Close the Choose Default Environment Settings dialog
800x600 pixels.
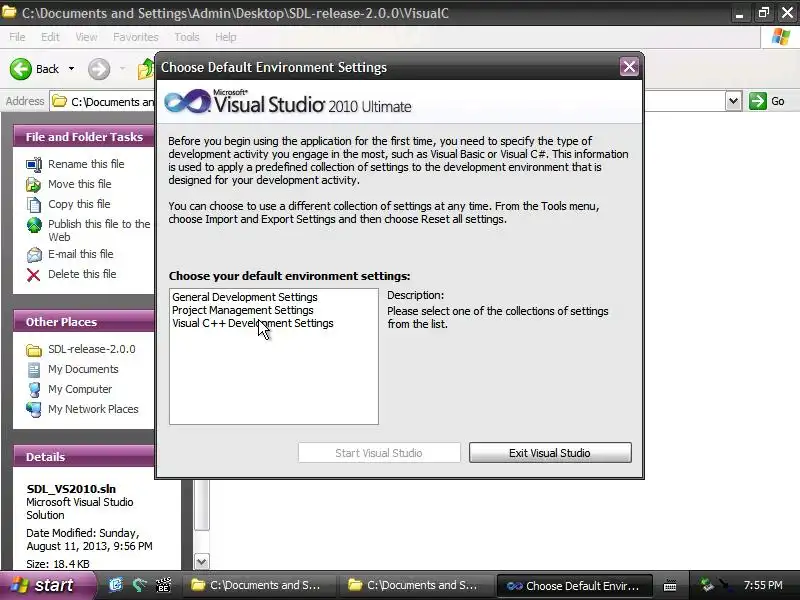[629, 67]
